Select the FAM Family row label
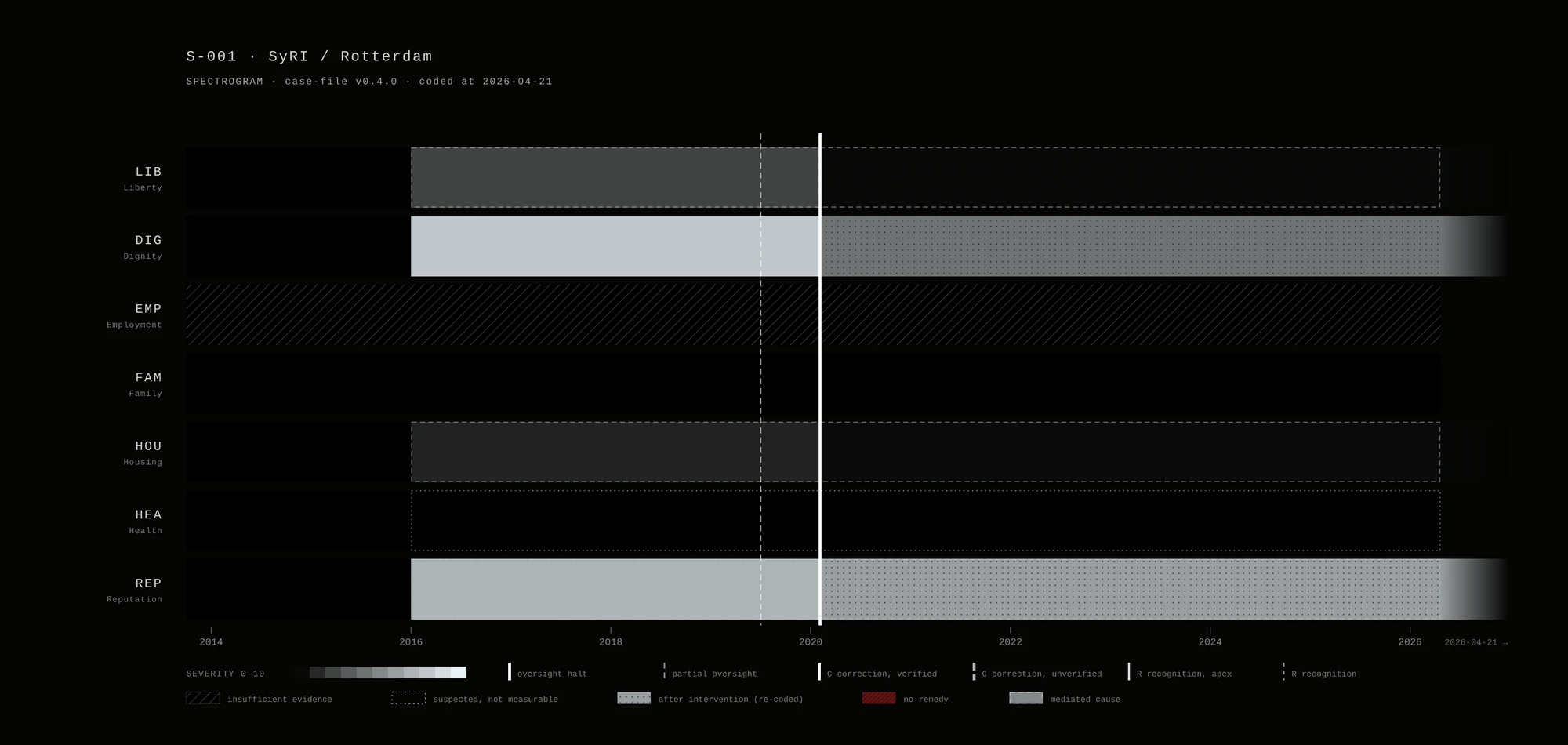This screenshot has width=1568, height=745. (146, 384)
